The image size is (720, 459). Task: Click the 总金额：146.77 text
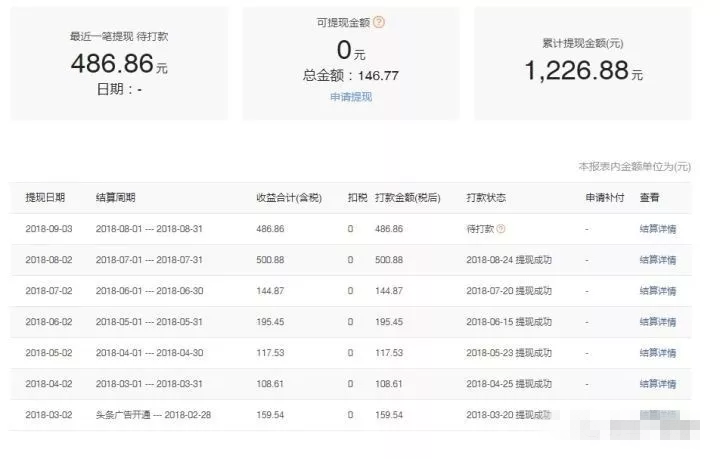(350, 75)
